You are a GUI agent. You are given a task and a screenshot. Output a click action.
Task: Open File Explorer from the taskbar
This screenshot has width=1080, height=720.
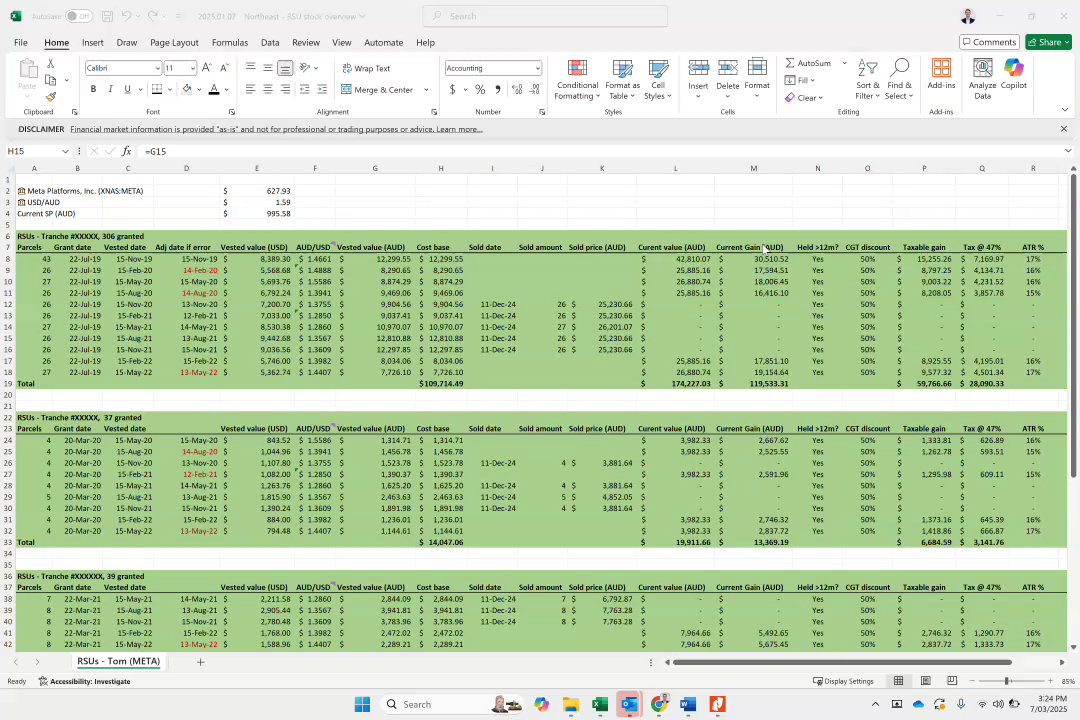[x=570, y=704]
